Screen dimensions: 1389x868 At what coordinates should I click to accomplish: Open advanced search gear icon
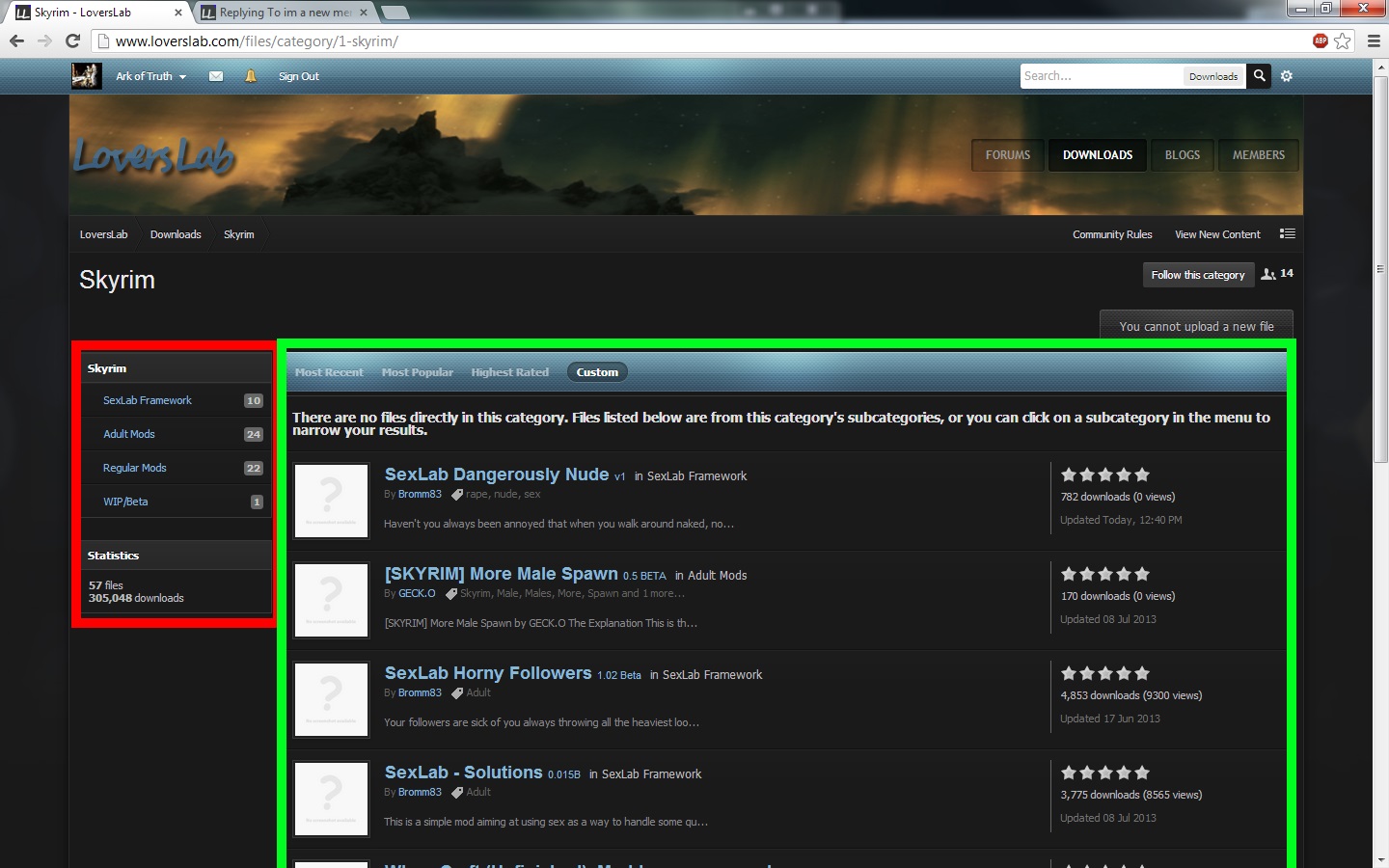pos(1287,76)
